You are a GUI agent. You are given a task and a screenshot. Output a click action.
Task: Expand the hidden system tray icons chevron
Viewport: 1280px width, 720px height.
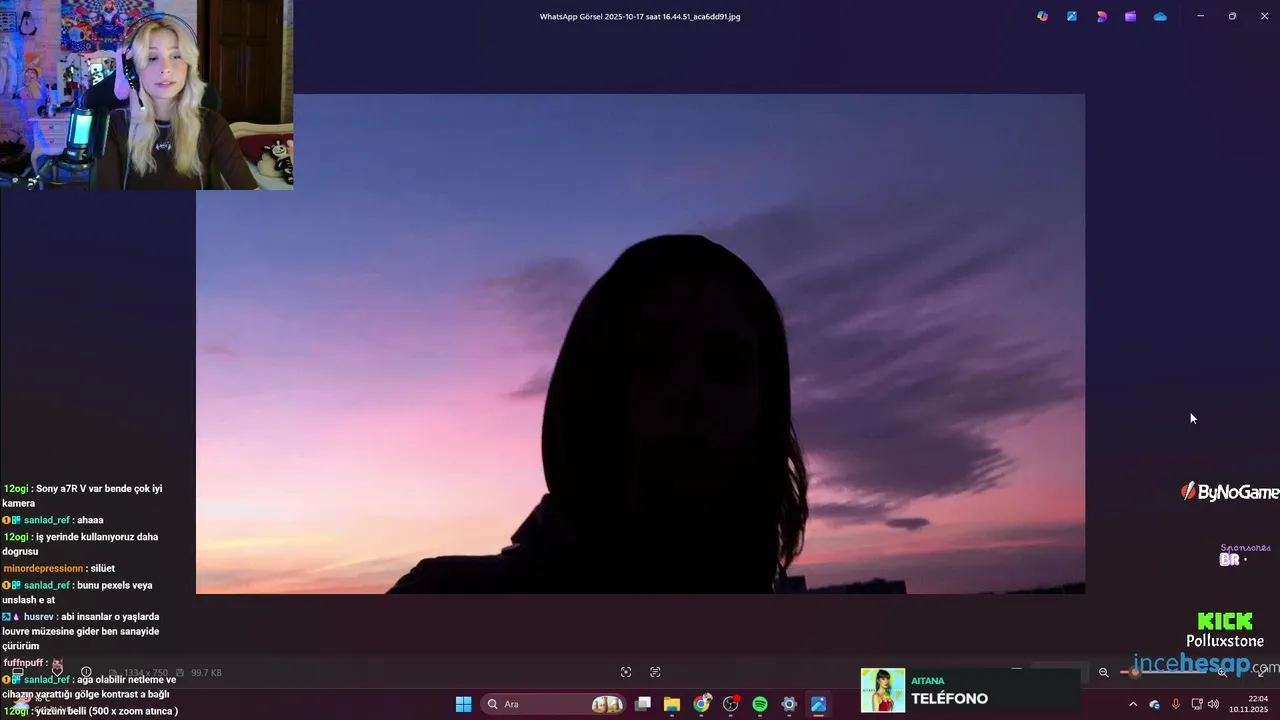[1133, 704]
